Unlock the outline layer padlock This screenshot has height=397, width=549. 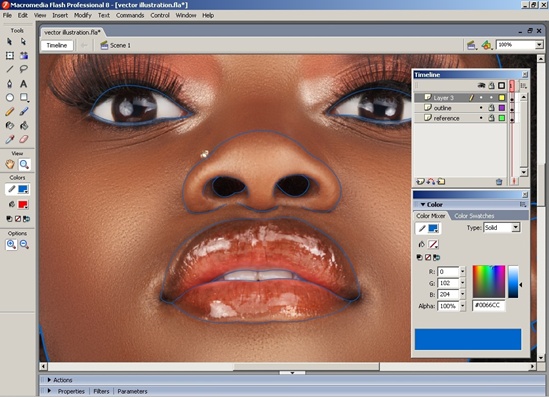pyautogui.click(x=492, y=108)
